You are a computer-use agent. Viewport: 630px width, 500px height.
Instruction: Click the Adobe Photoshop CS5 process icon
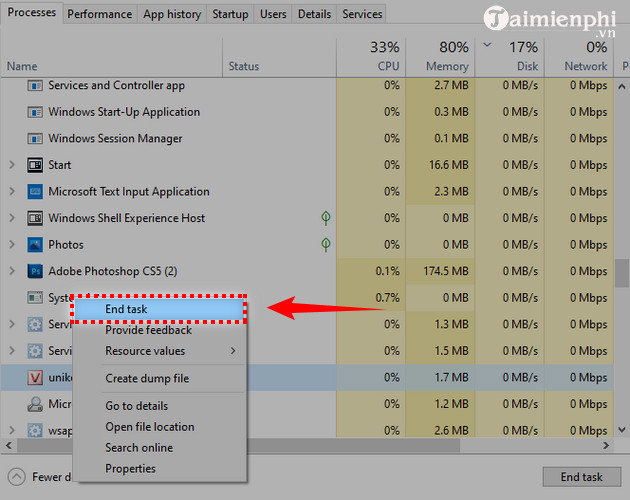pos(34,271)
